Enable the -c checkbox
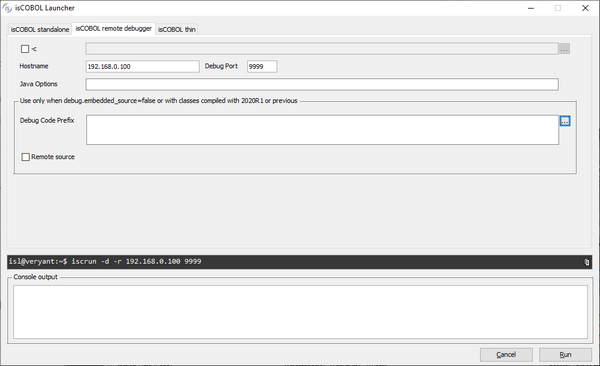The height and width of the screenshot is (366, 600). pyautogui.click(x=25, y=49)
